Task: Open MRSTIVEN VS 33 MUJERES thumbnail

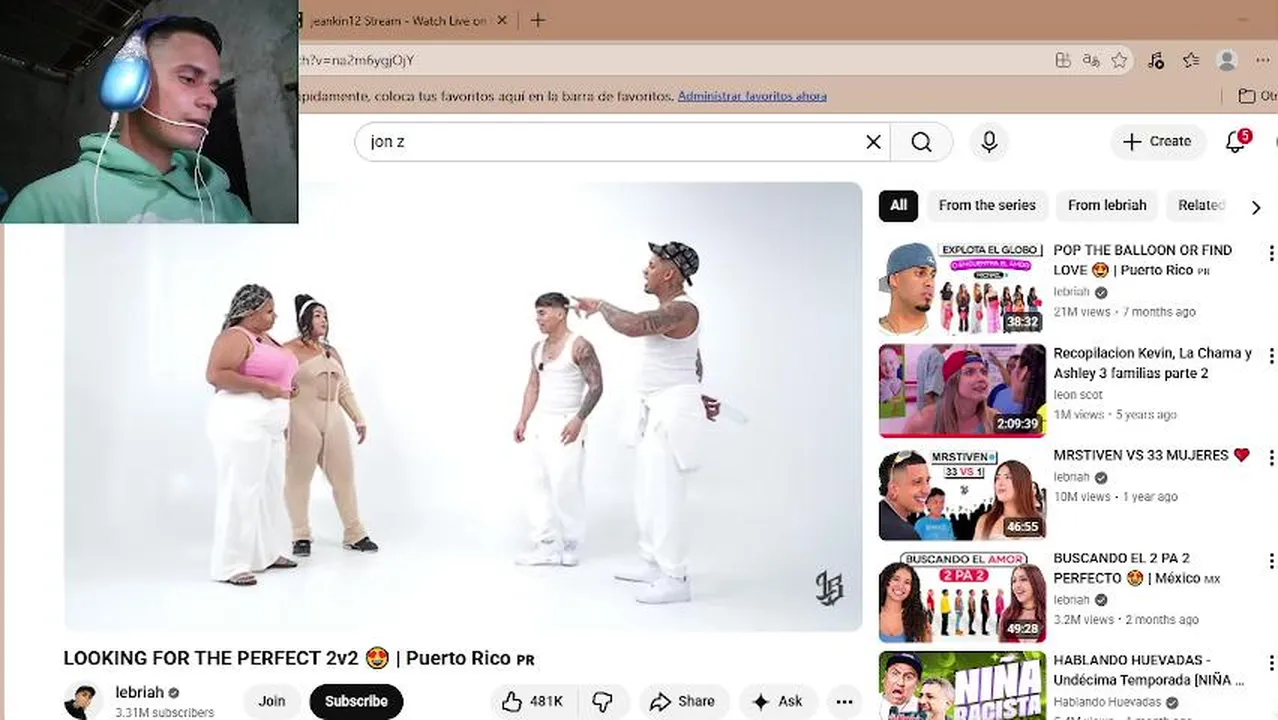Action: click(x=962, y=493)
